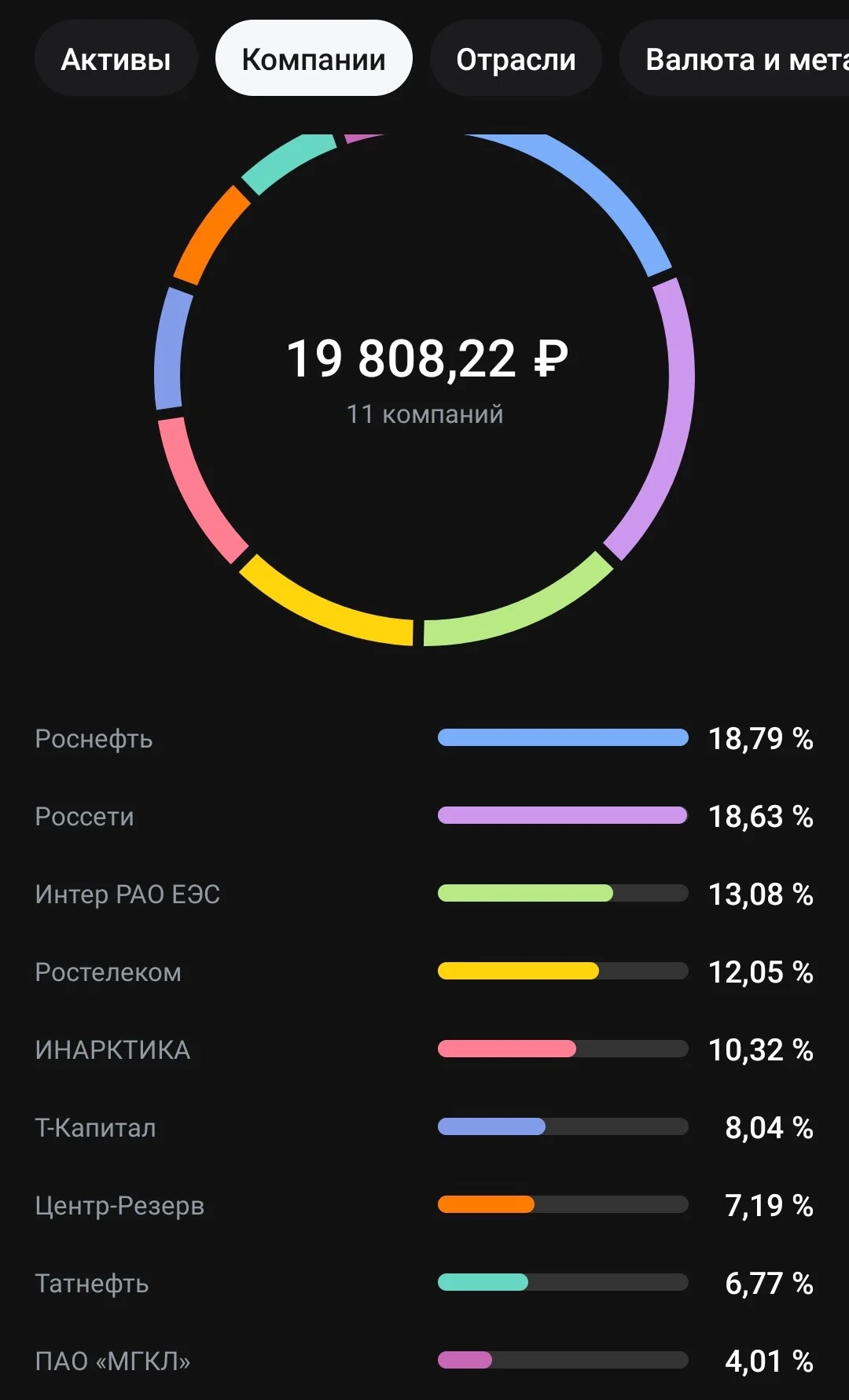Viewport: 849px width, 1400px height.
Task: Open the Роснефть company row
Action: 424,738
